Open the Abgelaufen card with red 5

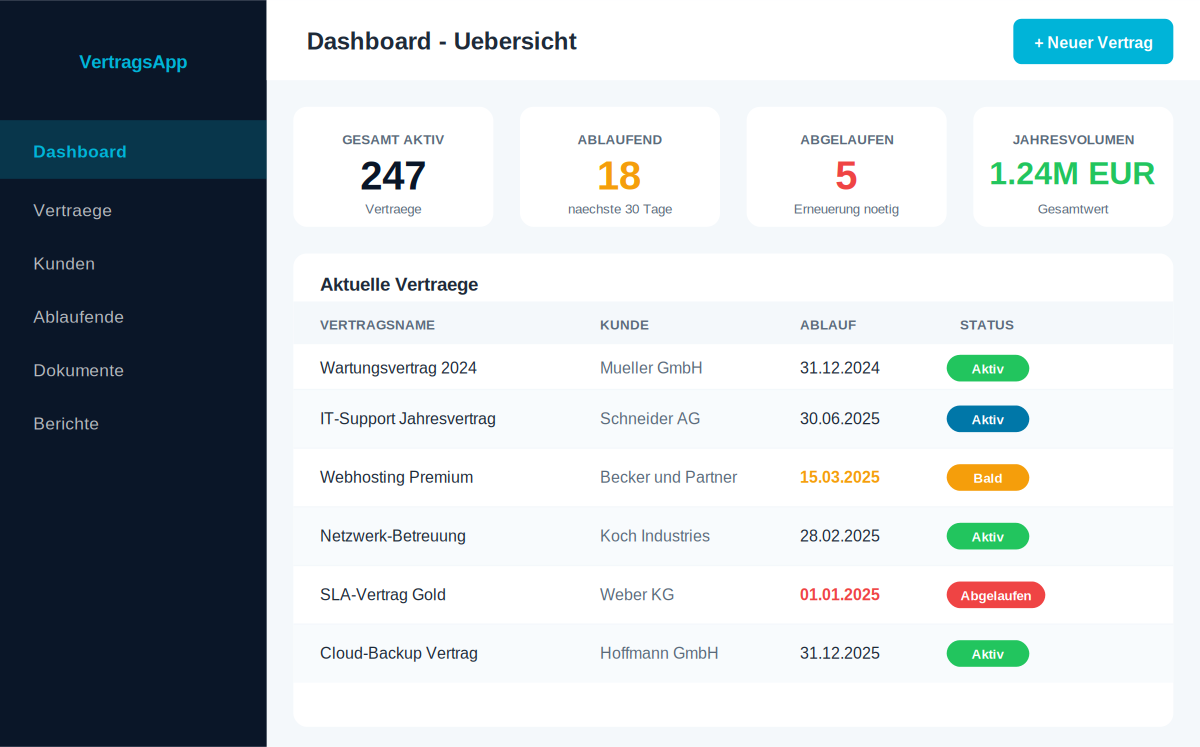[846, 166]
